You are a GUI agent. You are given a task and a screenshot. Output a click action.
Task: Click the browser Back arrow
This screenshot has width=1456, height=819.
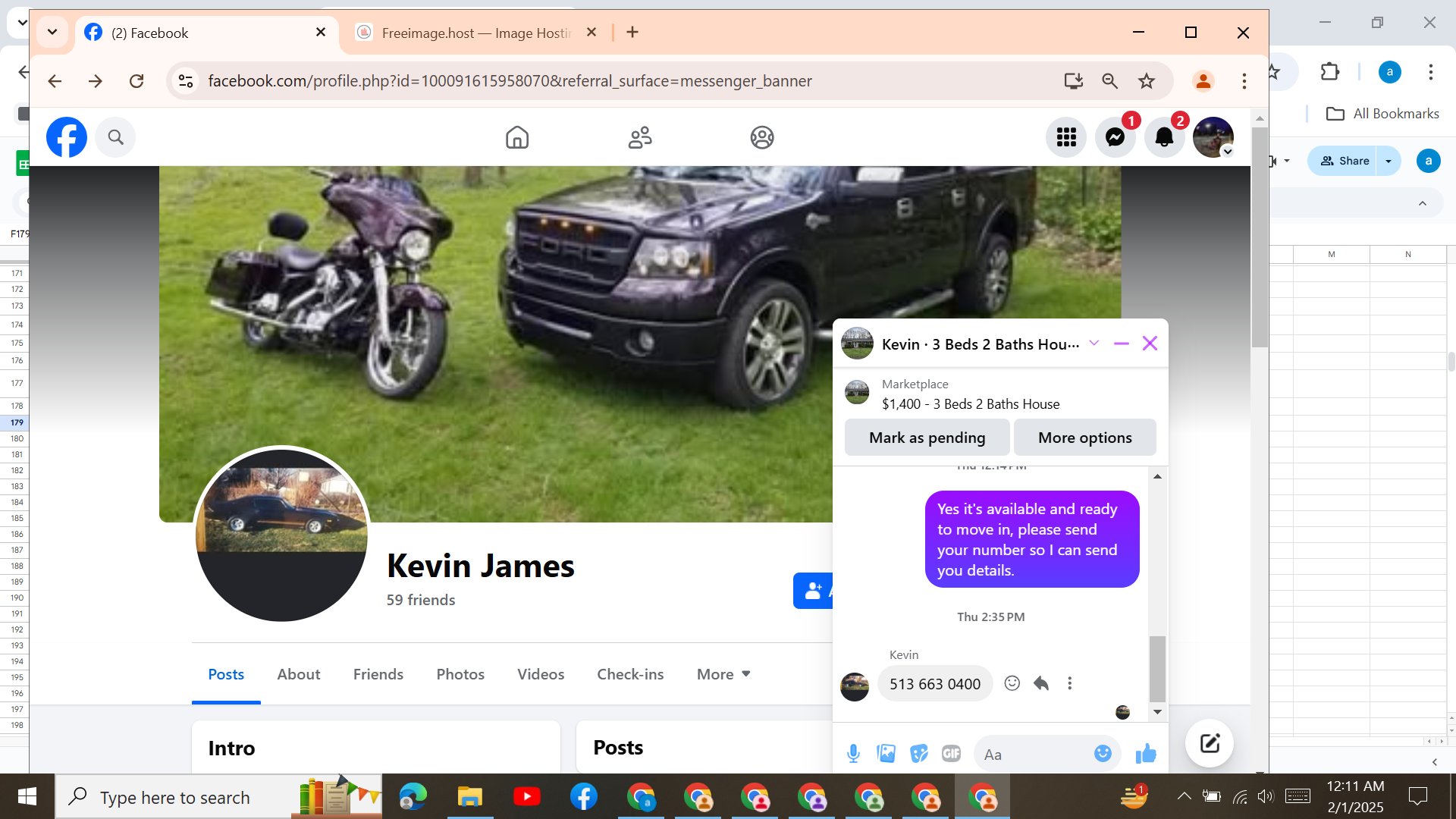tap(55, 81)
